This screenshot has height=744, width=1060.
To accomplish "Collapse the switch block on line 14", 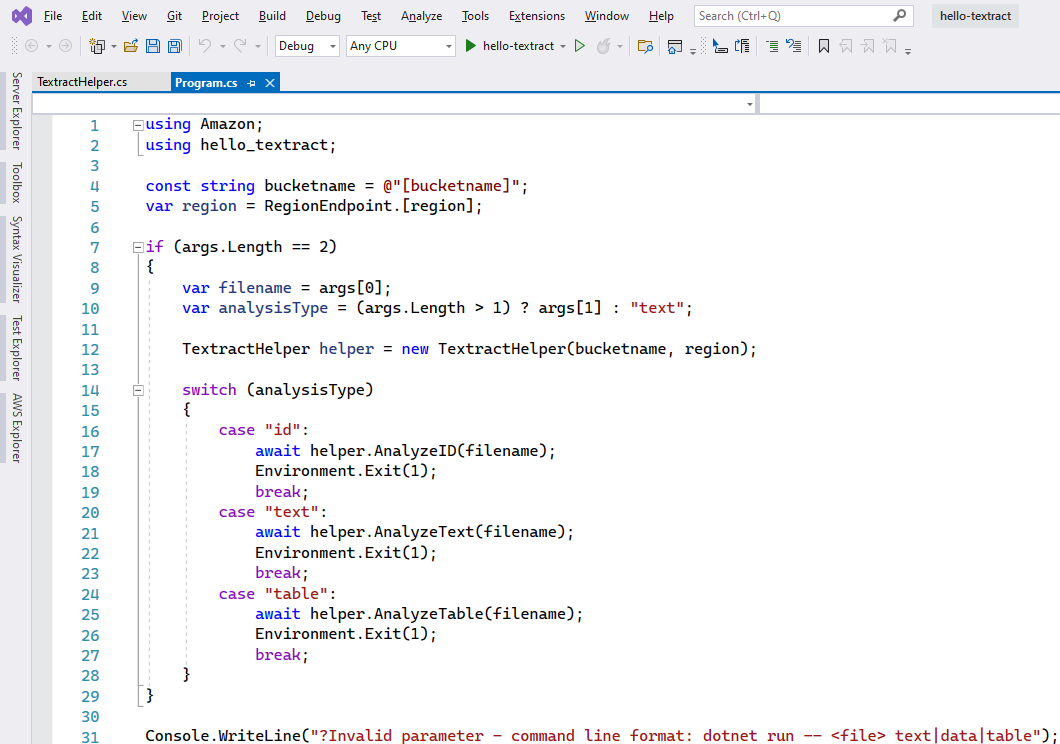I will tap(138, 390).
